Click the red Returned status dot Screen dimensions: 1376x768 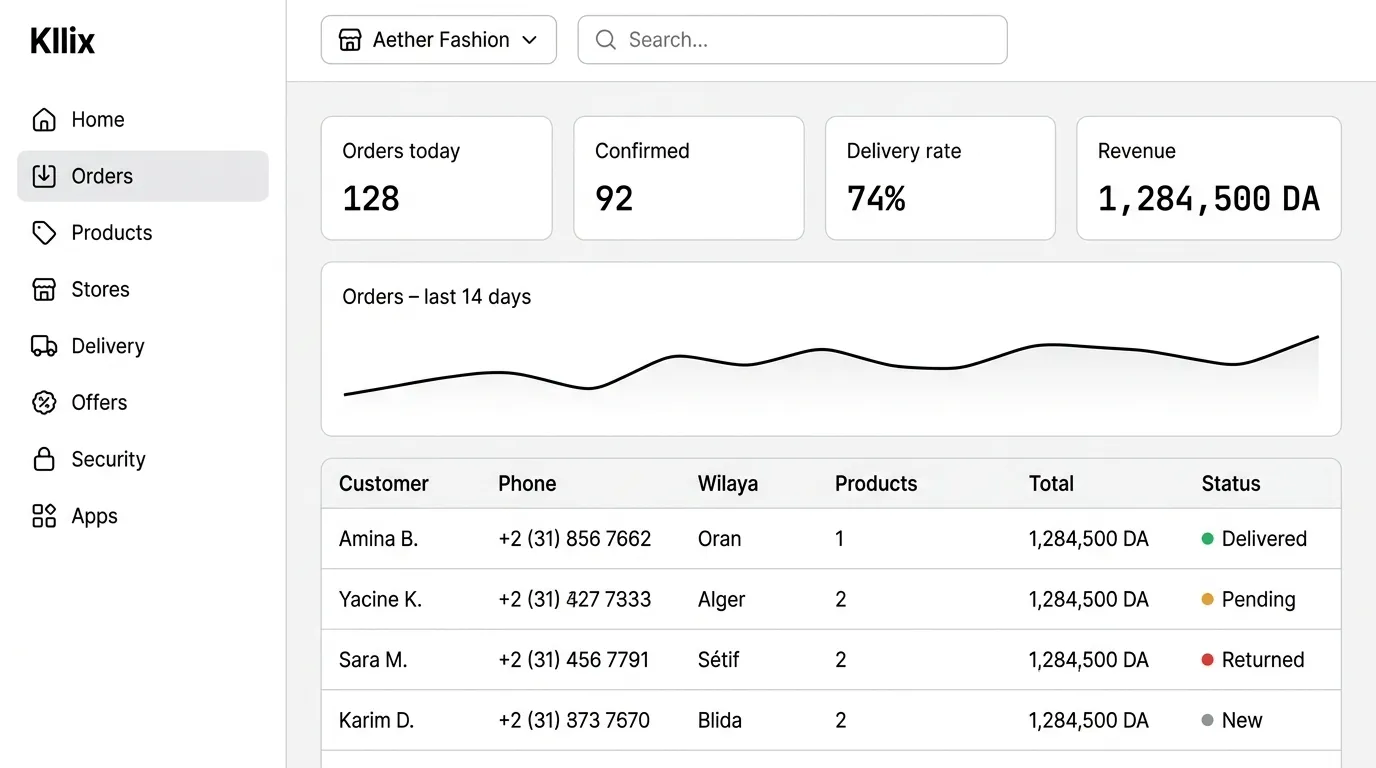(1207, 660)
